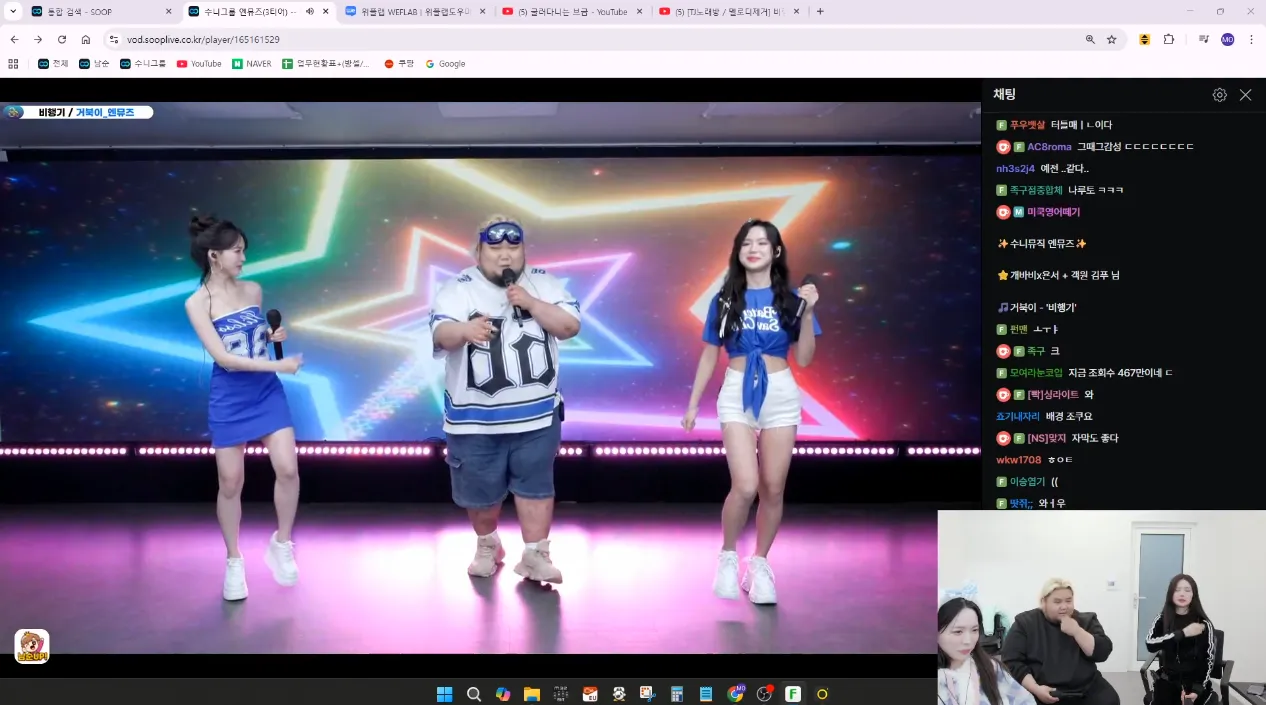Mute the audio on the playing tab
The width and height of the screenshot is (1266, 705).
tap(309, 12)
